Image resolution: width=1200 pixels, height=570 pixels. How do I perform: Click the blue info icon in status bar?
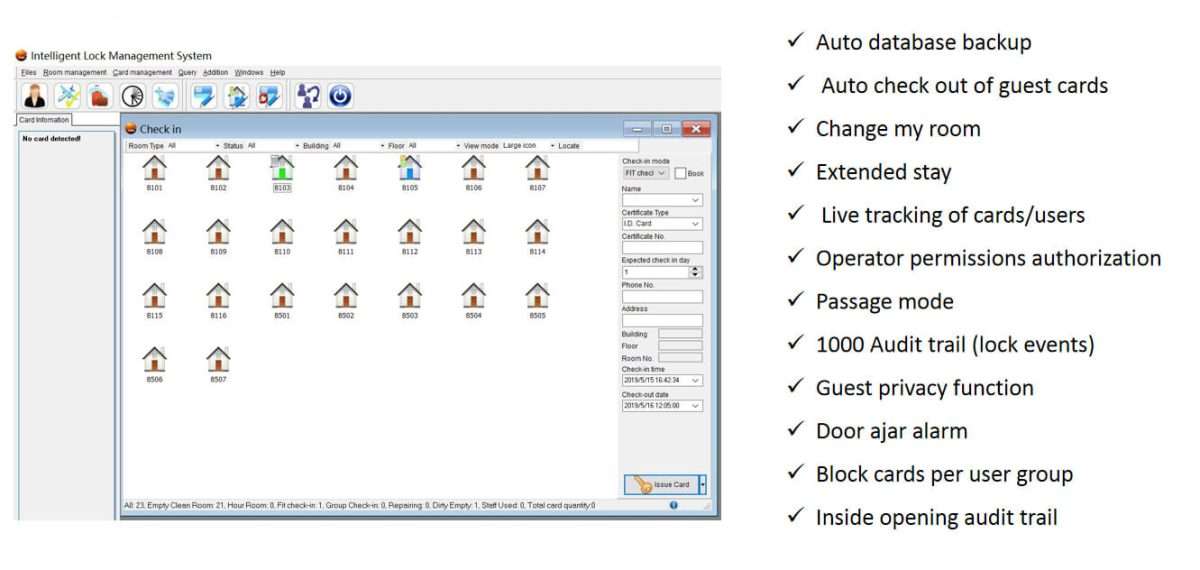673,505
